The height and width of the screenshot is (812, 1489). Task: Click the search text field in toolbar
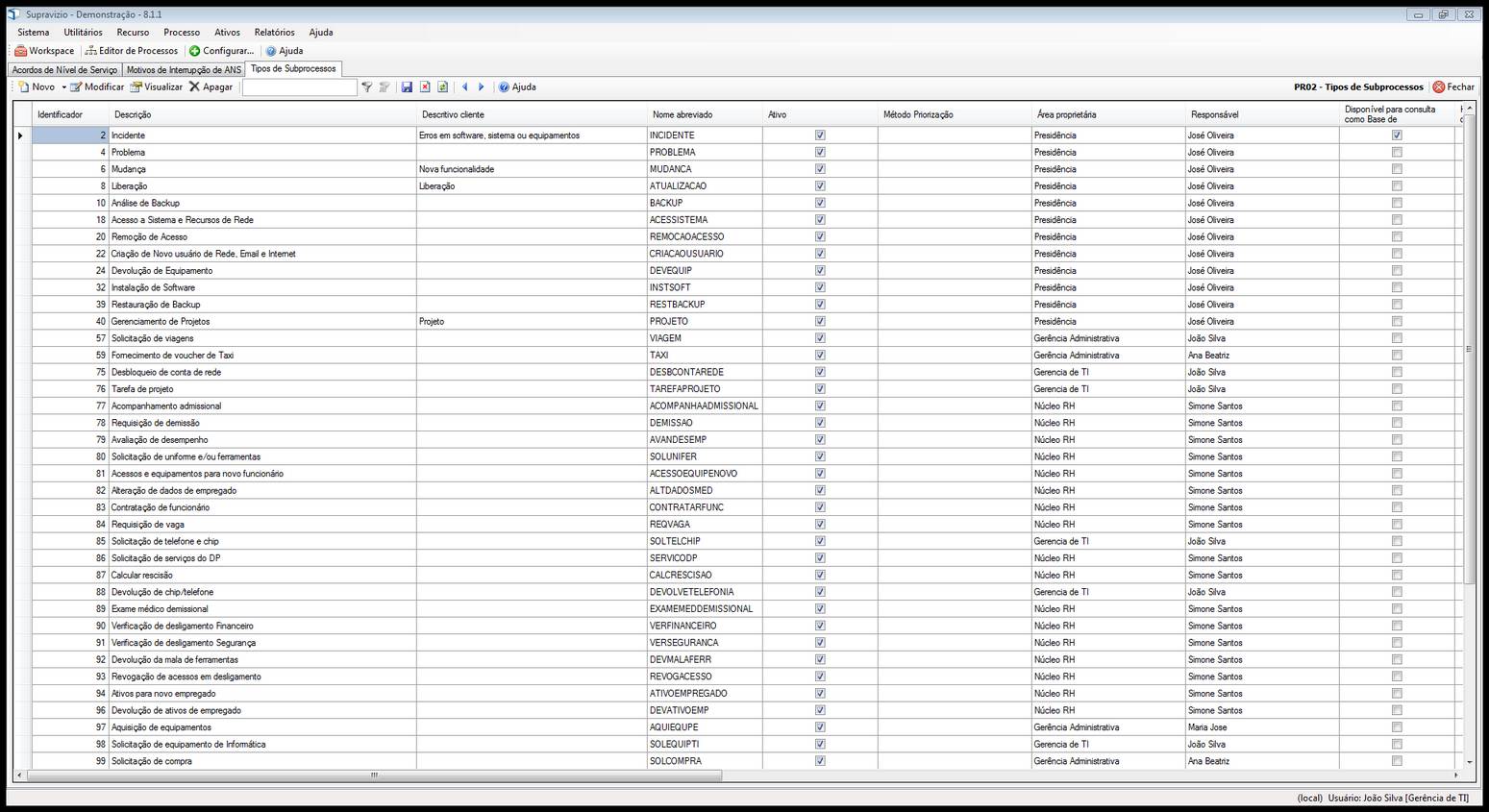pos(299,87)
